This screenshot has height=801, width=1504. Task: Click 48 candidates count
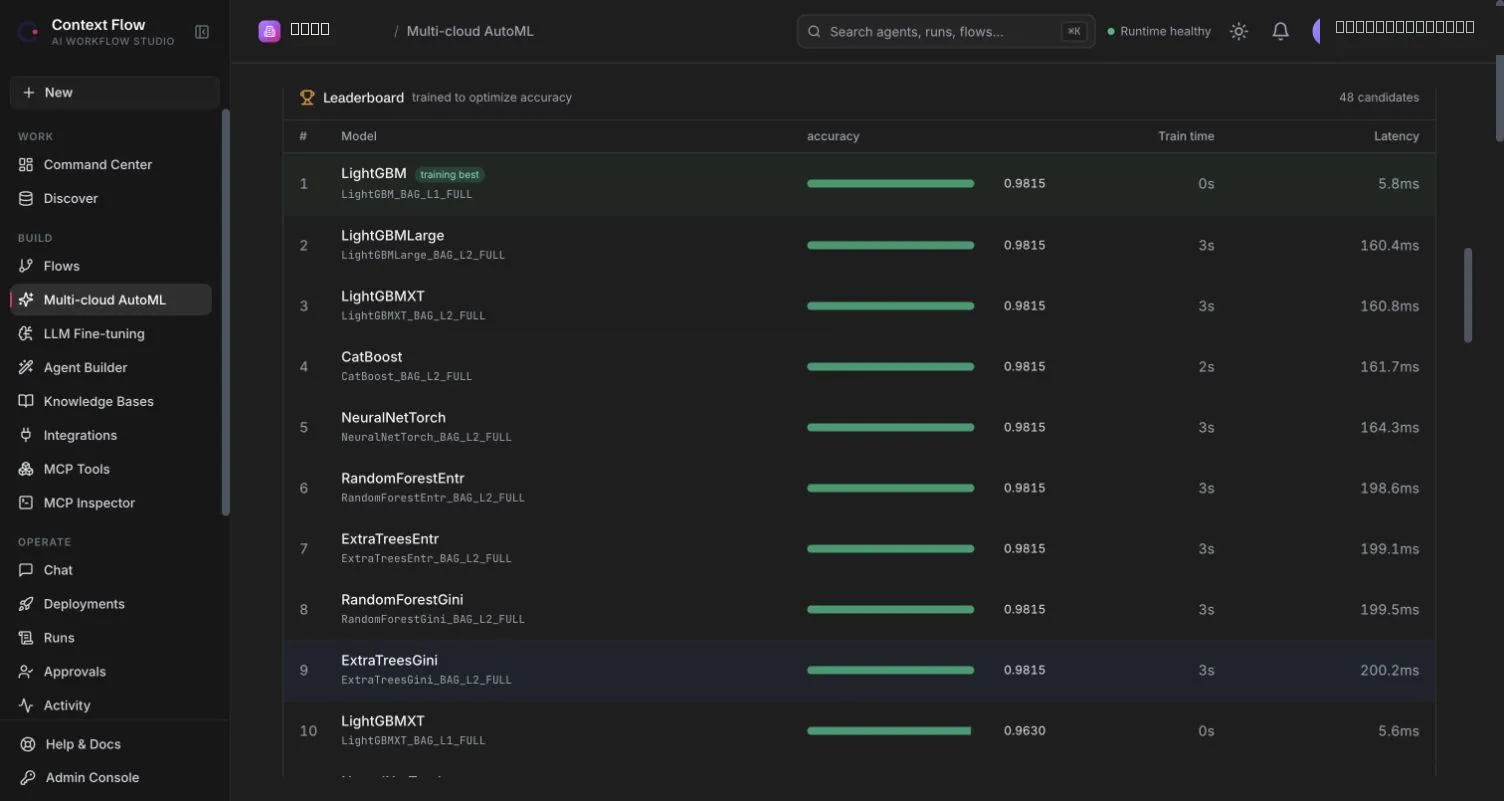[1379, 98]
